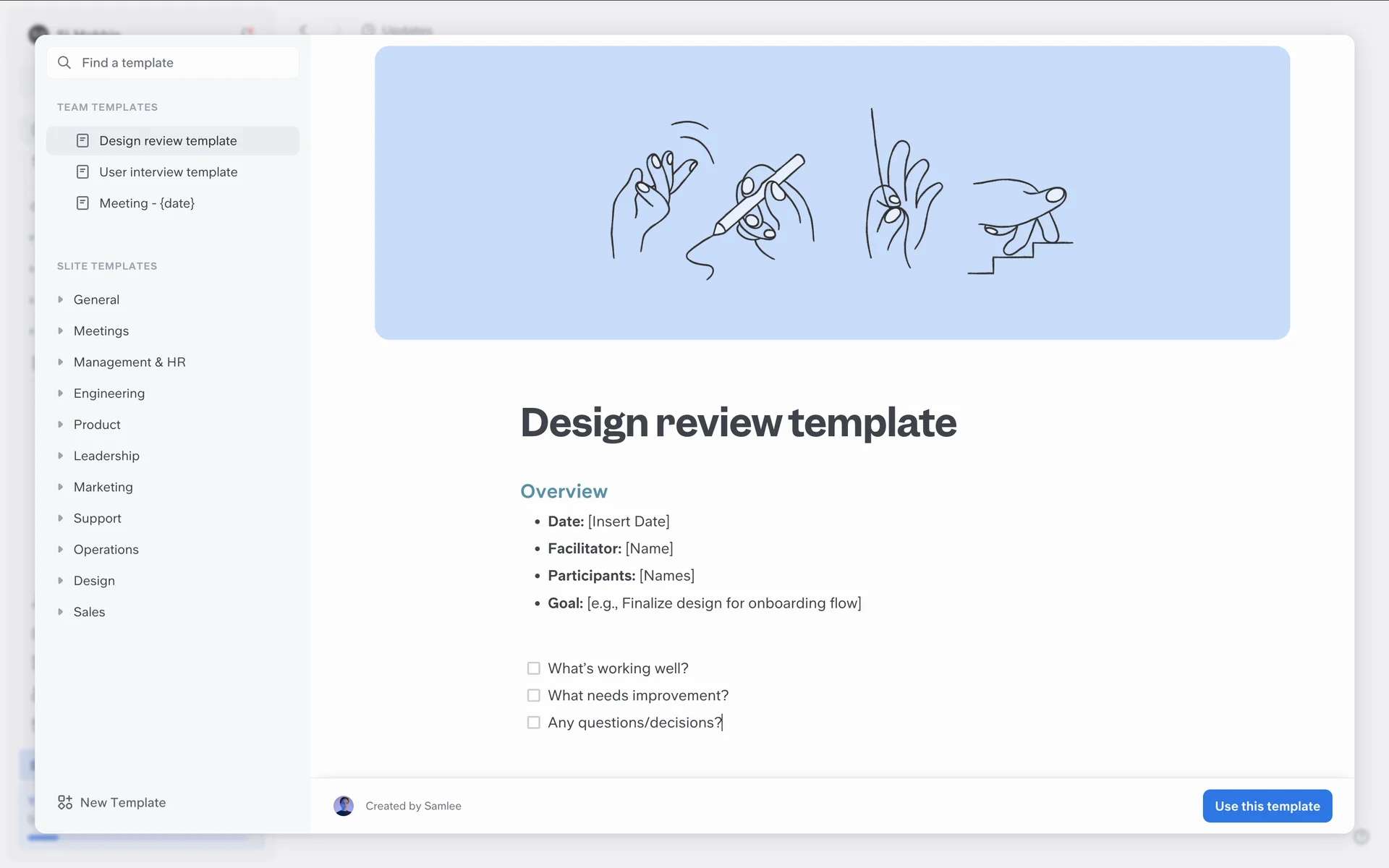Select the Meeting - {date} template
The width and height of the screenshot is (1389, 868).
point(147,203)
